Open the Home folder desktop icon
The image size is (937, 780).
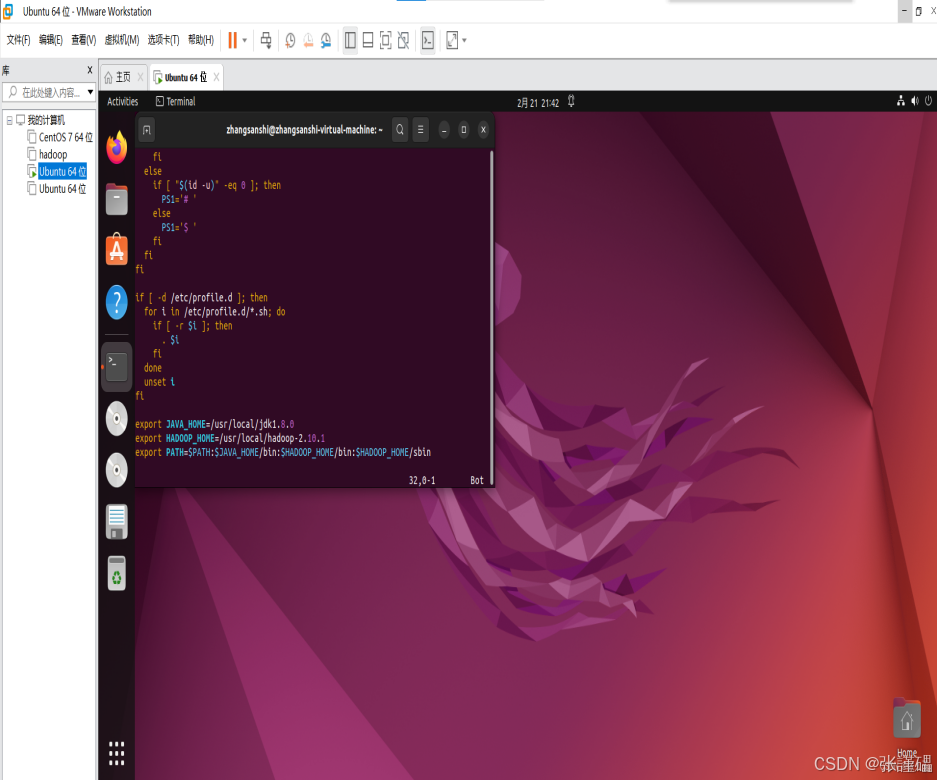point(907,725)
